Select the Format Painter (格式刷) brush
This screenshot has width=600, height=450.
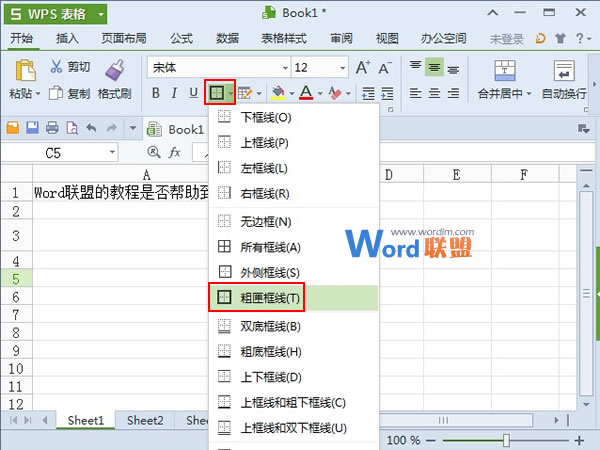[114, 70]
